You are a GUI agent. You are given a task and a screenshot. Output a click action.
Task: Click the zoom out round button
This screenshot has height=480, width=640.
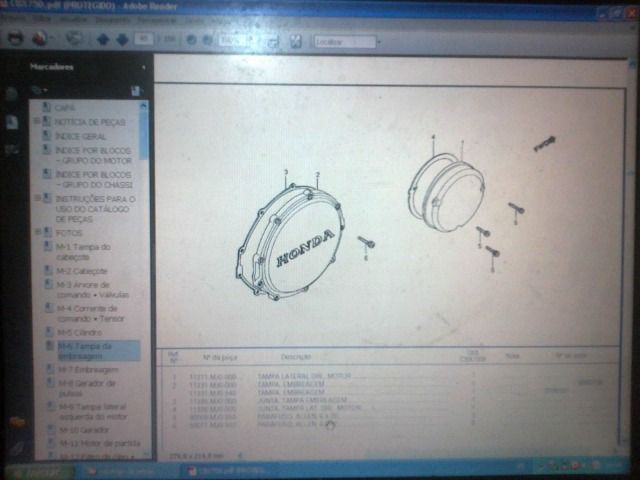pos(191,40)
